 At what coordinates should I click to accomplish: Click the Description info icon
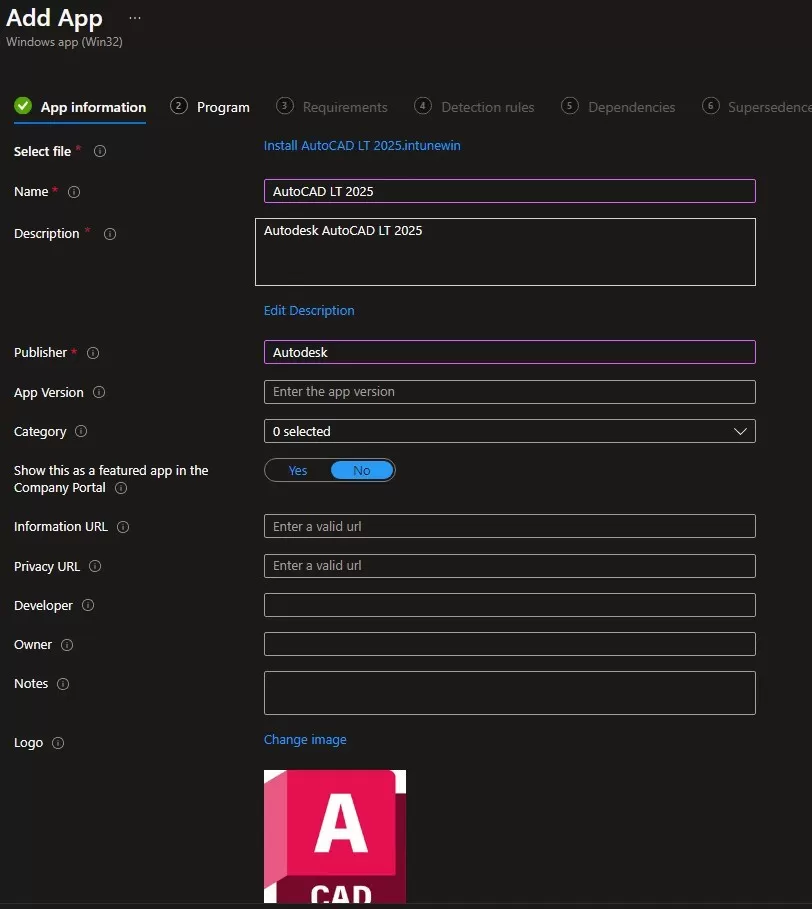pyautogui.click(x=110, y=234)
